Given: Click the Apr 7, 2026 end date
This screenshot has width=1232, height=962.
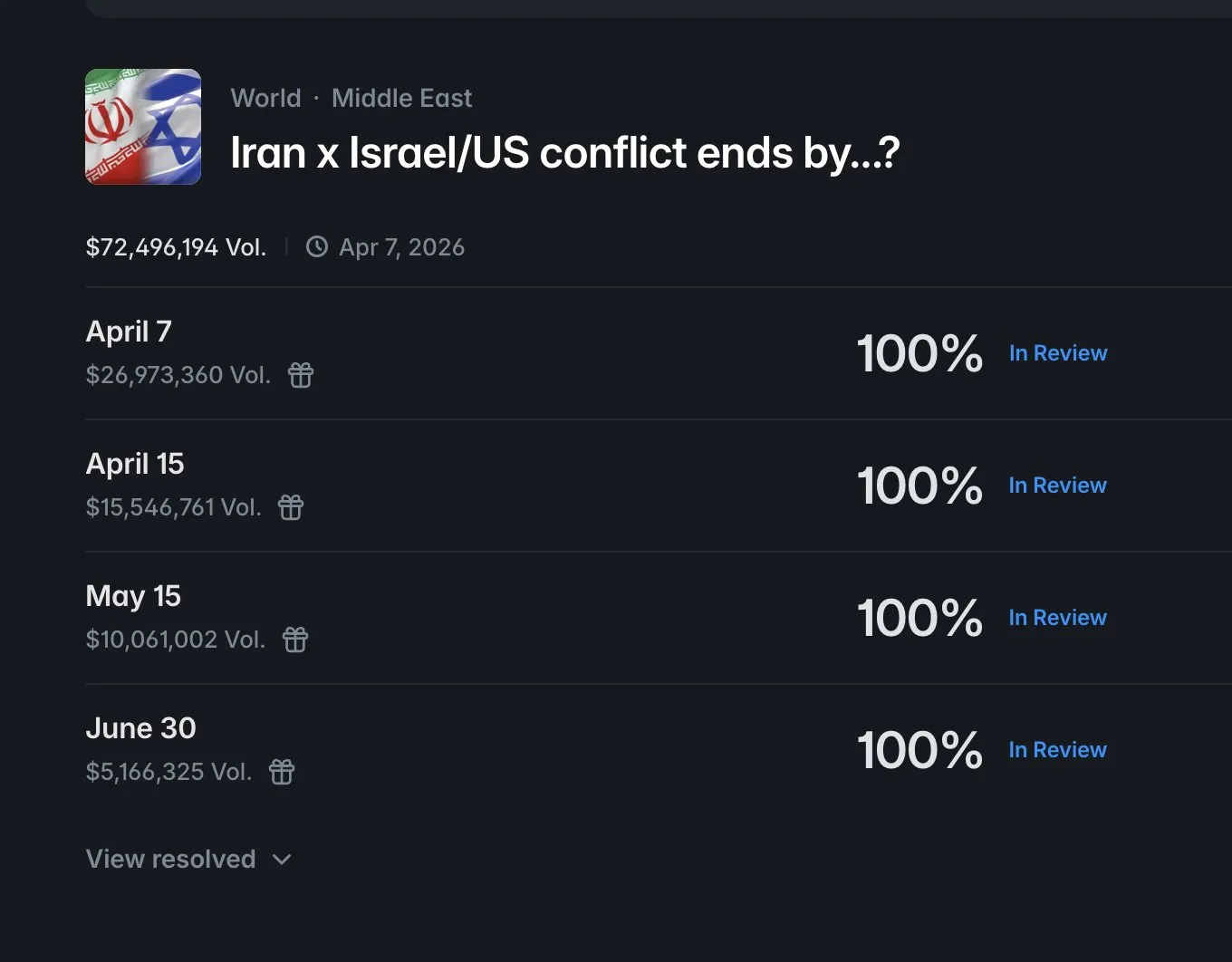Looking at the screenshot, I should [401, 247].
